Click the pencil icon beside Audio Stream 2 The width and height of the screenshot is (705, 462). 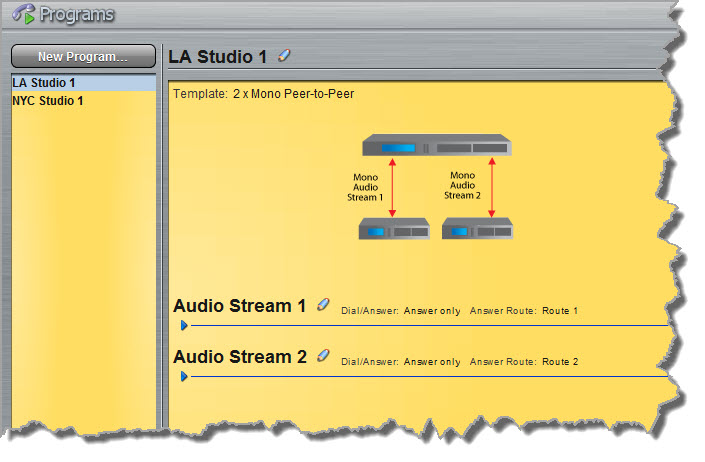coord(323,355)
